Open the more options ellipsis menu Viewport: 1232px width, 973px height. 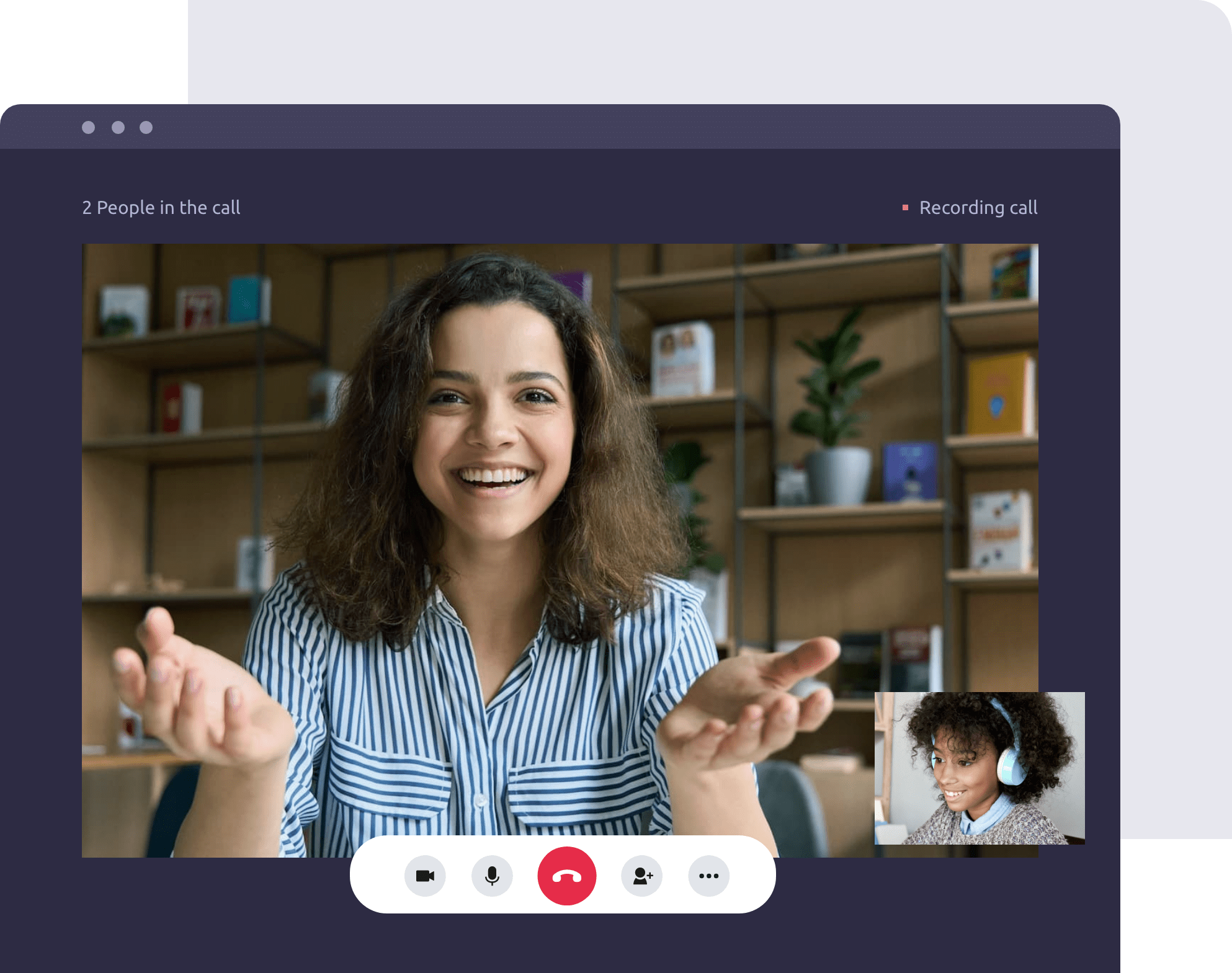(x=708, y=876)
